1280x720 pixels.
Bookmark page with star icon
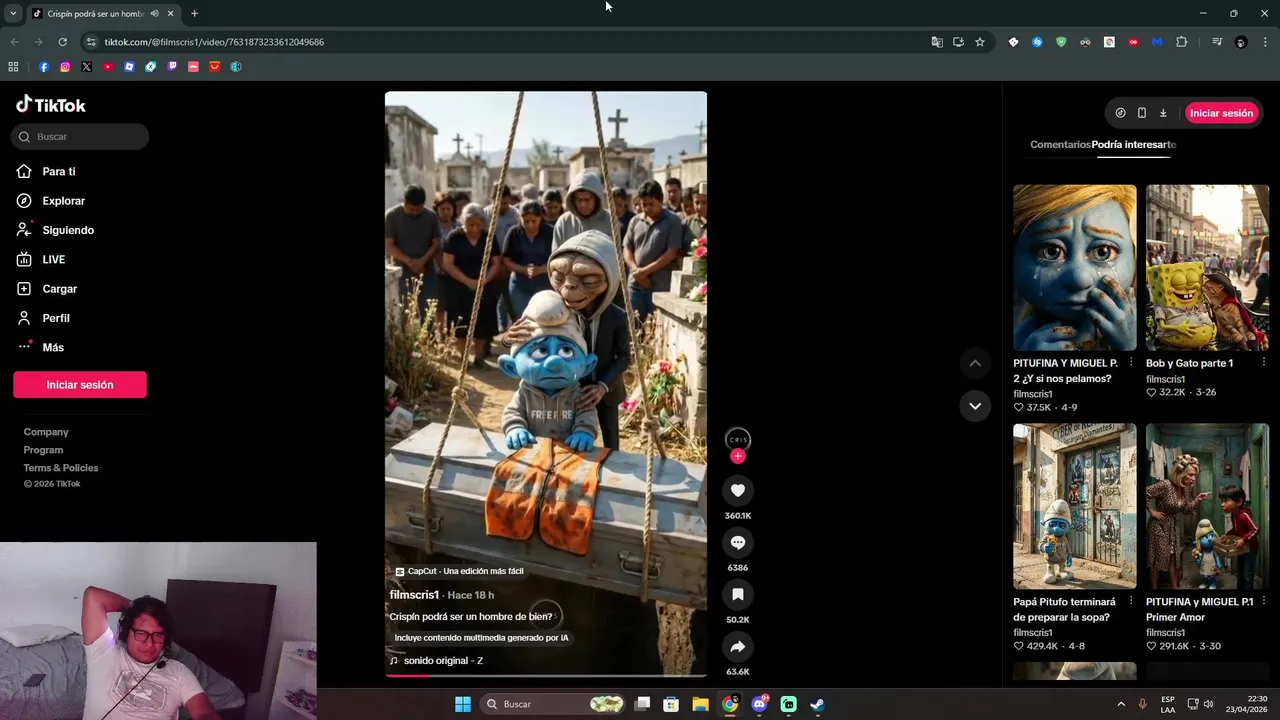pos(980,42)
